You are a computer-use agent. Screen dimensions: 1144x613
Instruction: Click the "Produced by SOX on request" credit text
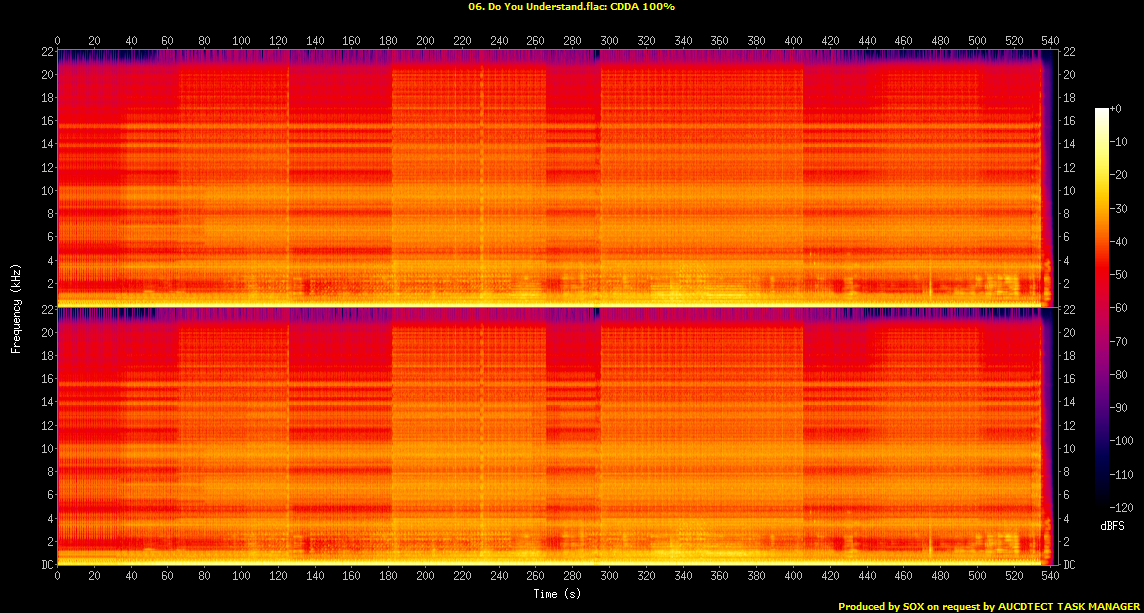coord(987,606)
